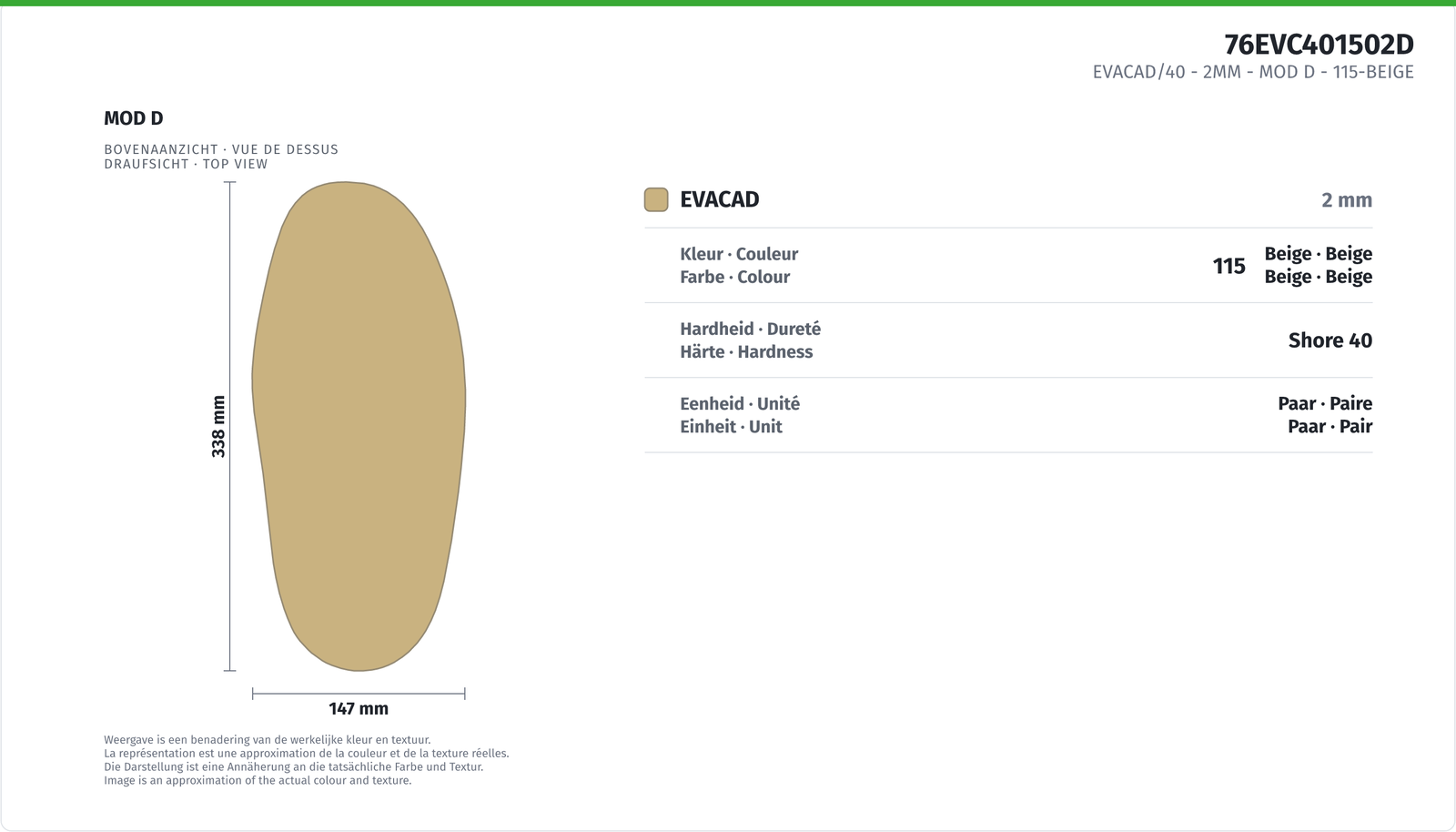Select the beige insole shape image
Screen dimensions: 1456x832
tap(359, 426)
